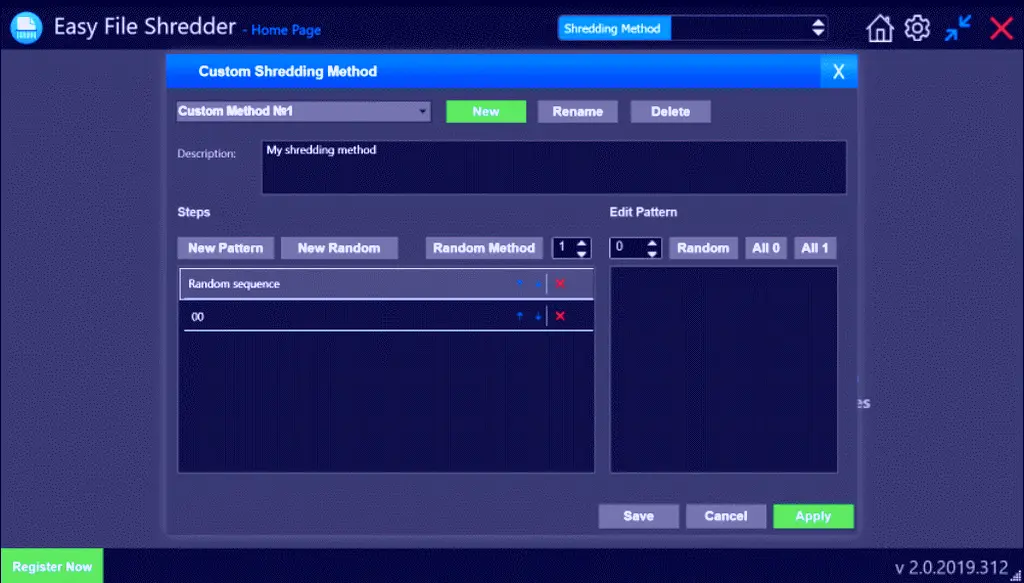Delete the custom method
Viewport: 1024px width, 583px height.
click(x=670, y=112)
